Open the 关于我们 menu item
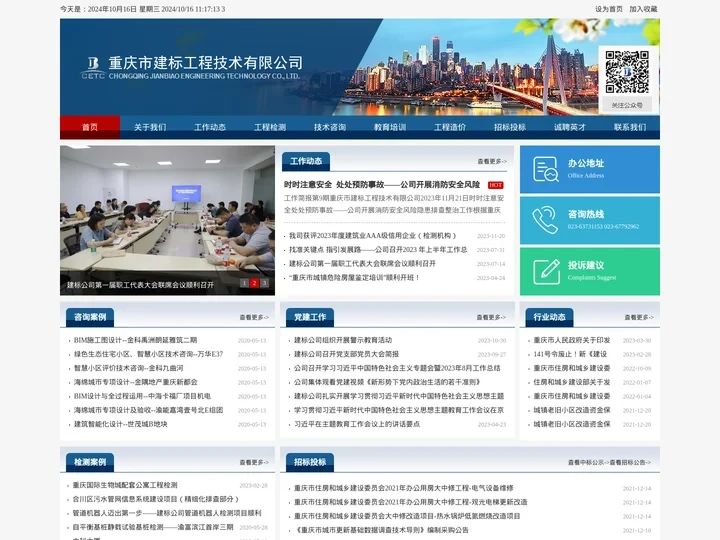This screenshot has height=540, width=720. [150, 127]
